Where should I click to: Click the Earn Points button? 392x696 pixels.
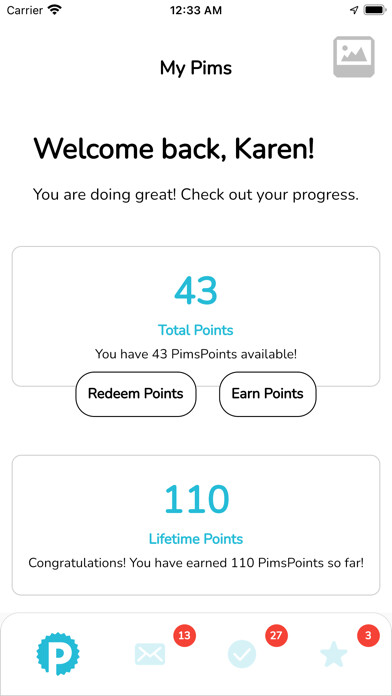[268, 394]
